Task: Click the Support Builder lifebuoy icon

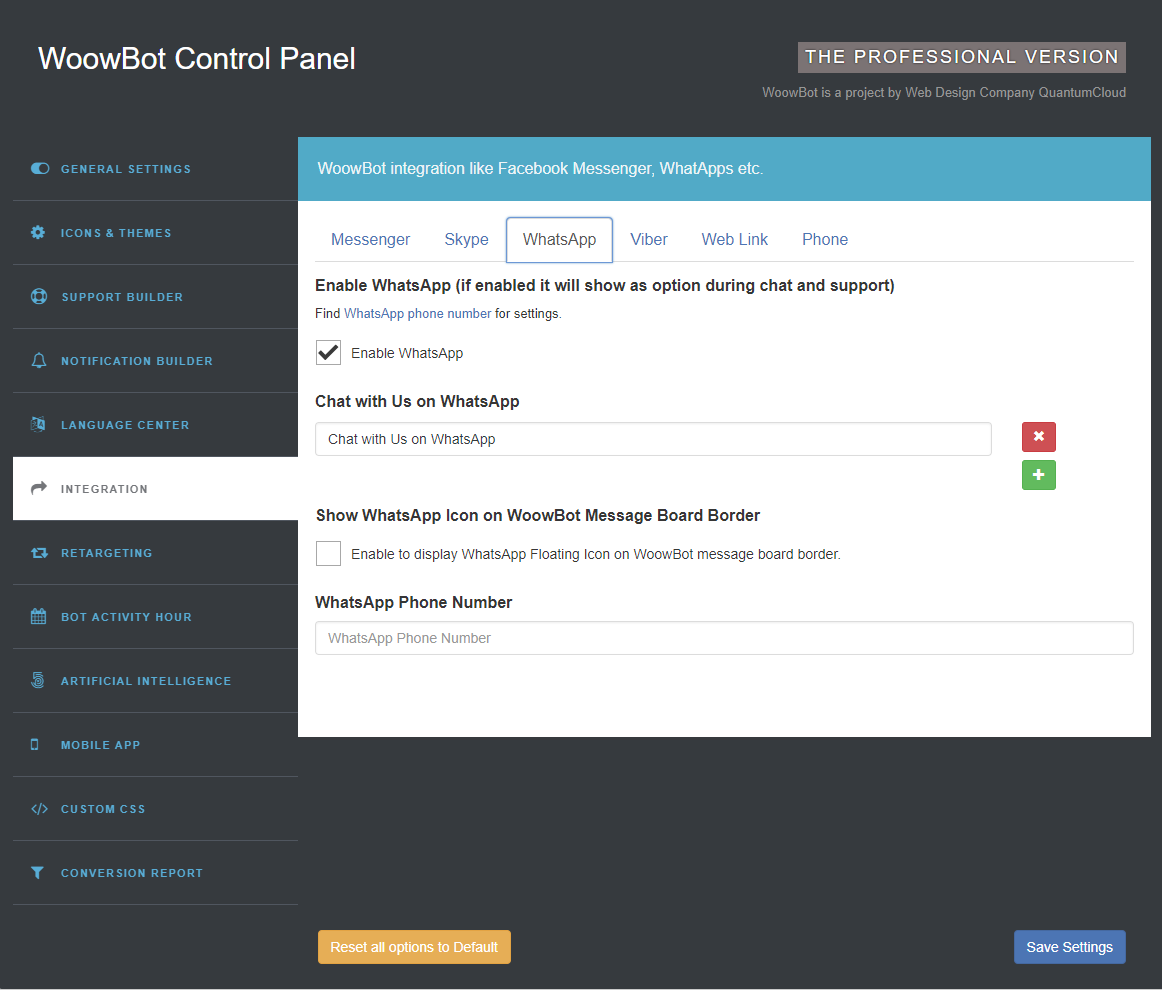Action: 39,296
